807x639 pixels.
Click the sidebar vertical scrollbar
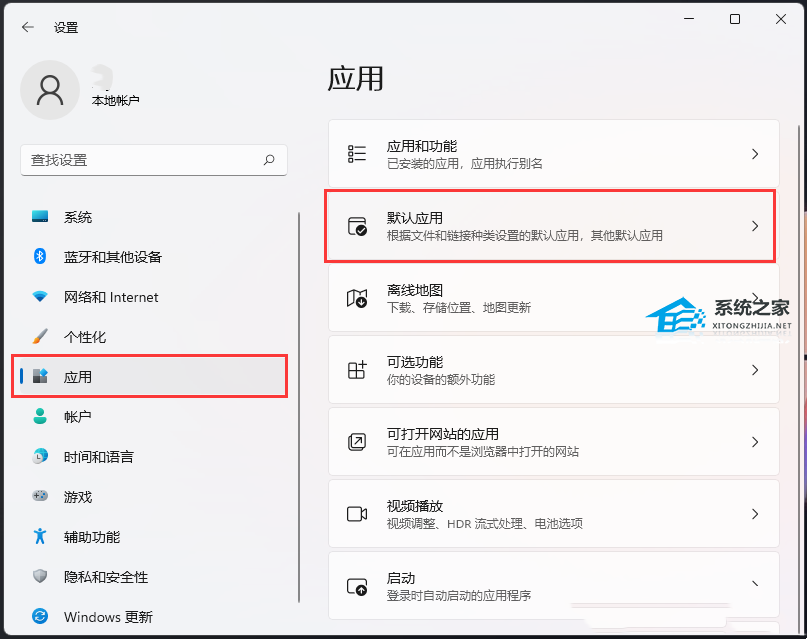click(299, 406)
